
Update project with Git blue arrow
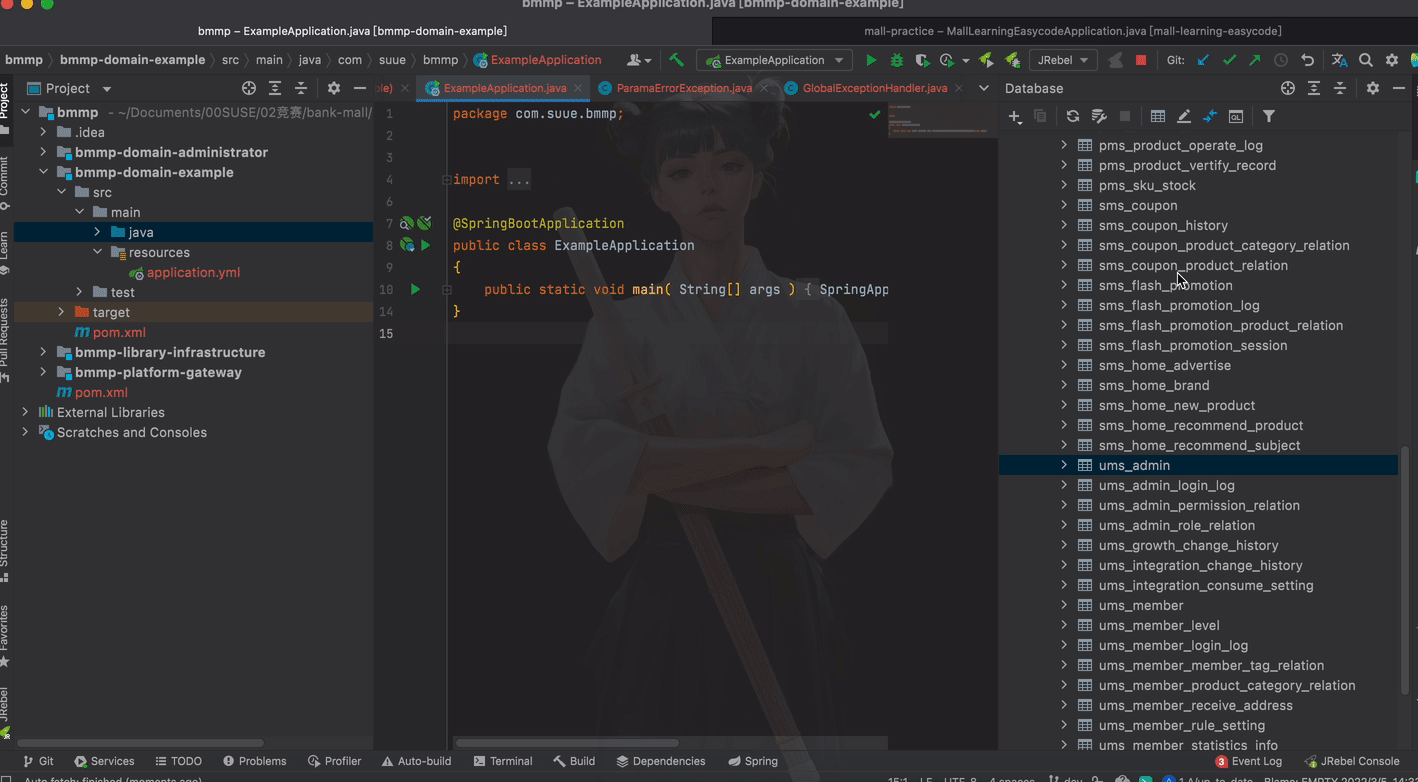pyautogui.click(x=1203, y=60)
